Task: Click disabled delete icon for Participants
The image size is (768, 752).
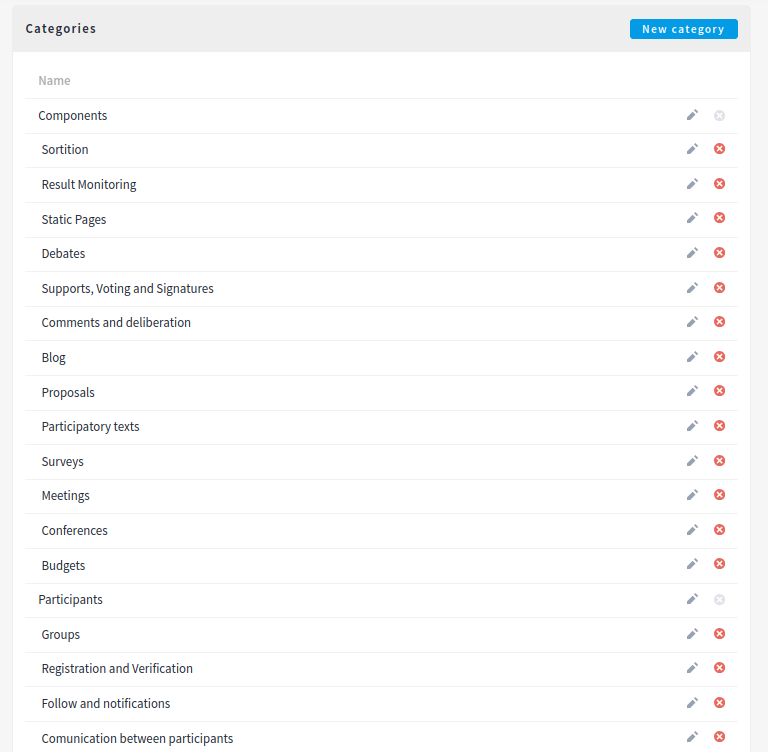Action: point(719,600)
